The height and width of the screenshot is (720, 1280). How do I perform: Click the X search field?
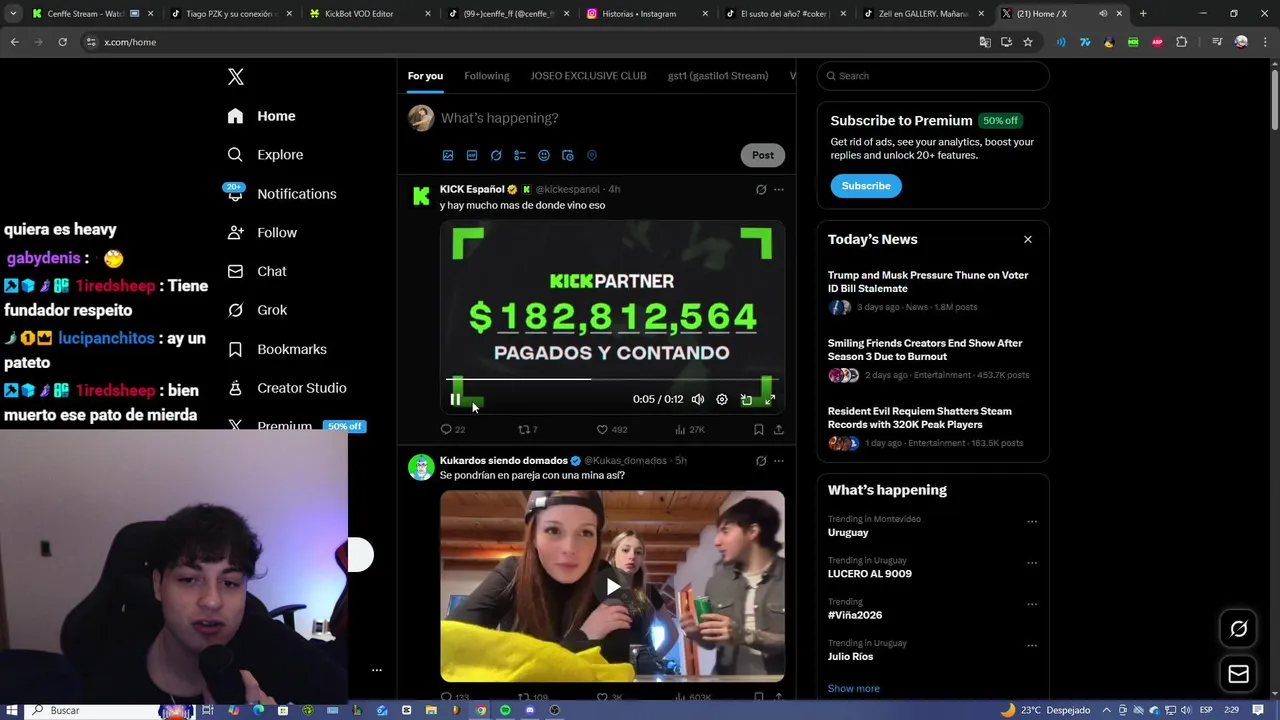[x=933, y=76]
